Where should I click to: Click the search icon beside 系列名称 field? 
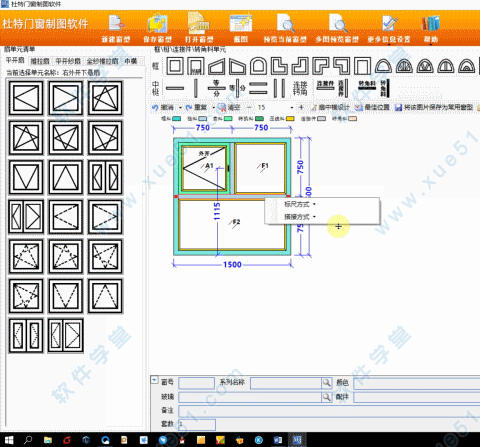click(x=327, y=383)
